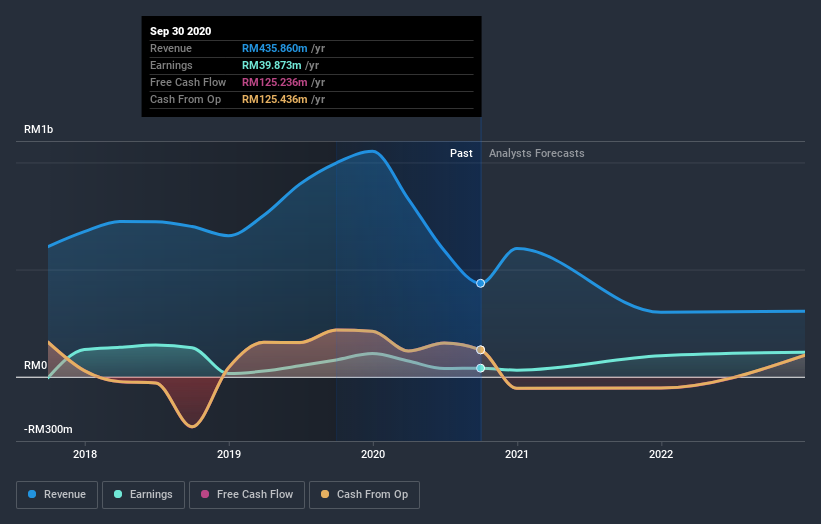Toggle the Cash From Op legend button
The width and height of the screenshot is (821, 524).
(x=364, y=495)
